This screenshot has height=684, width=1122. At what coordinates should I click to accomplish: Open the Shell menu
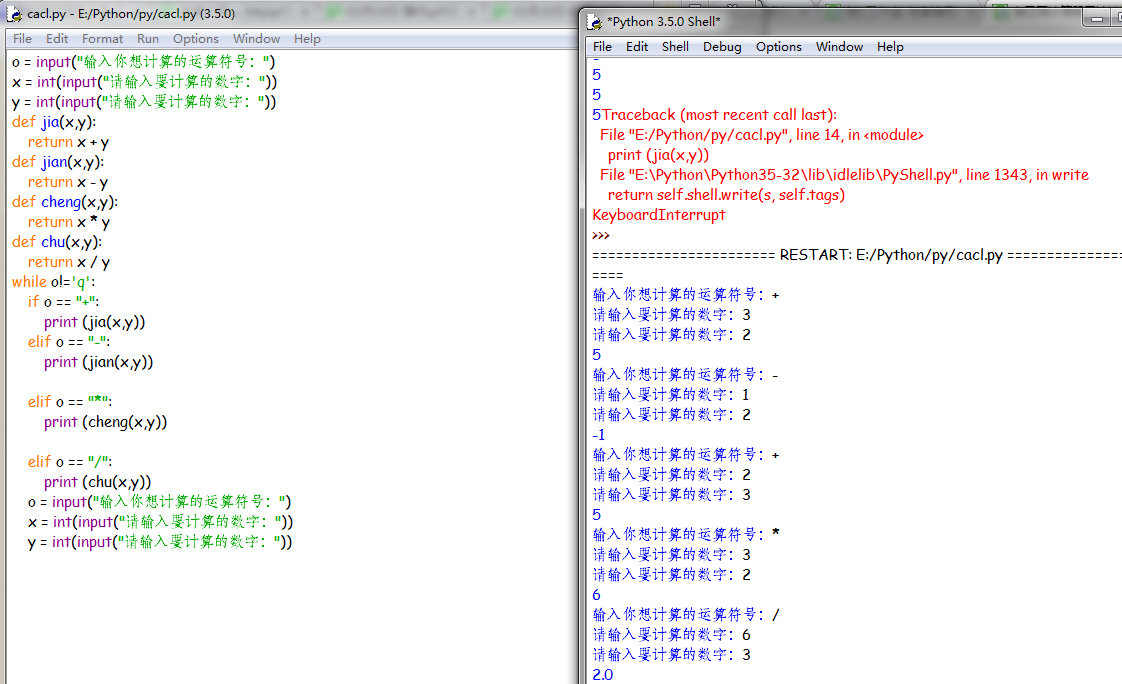pos(675,47)
